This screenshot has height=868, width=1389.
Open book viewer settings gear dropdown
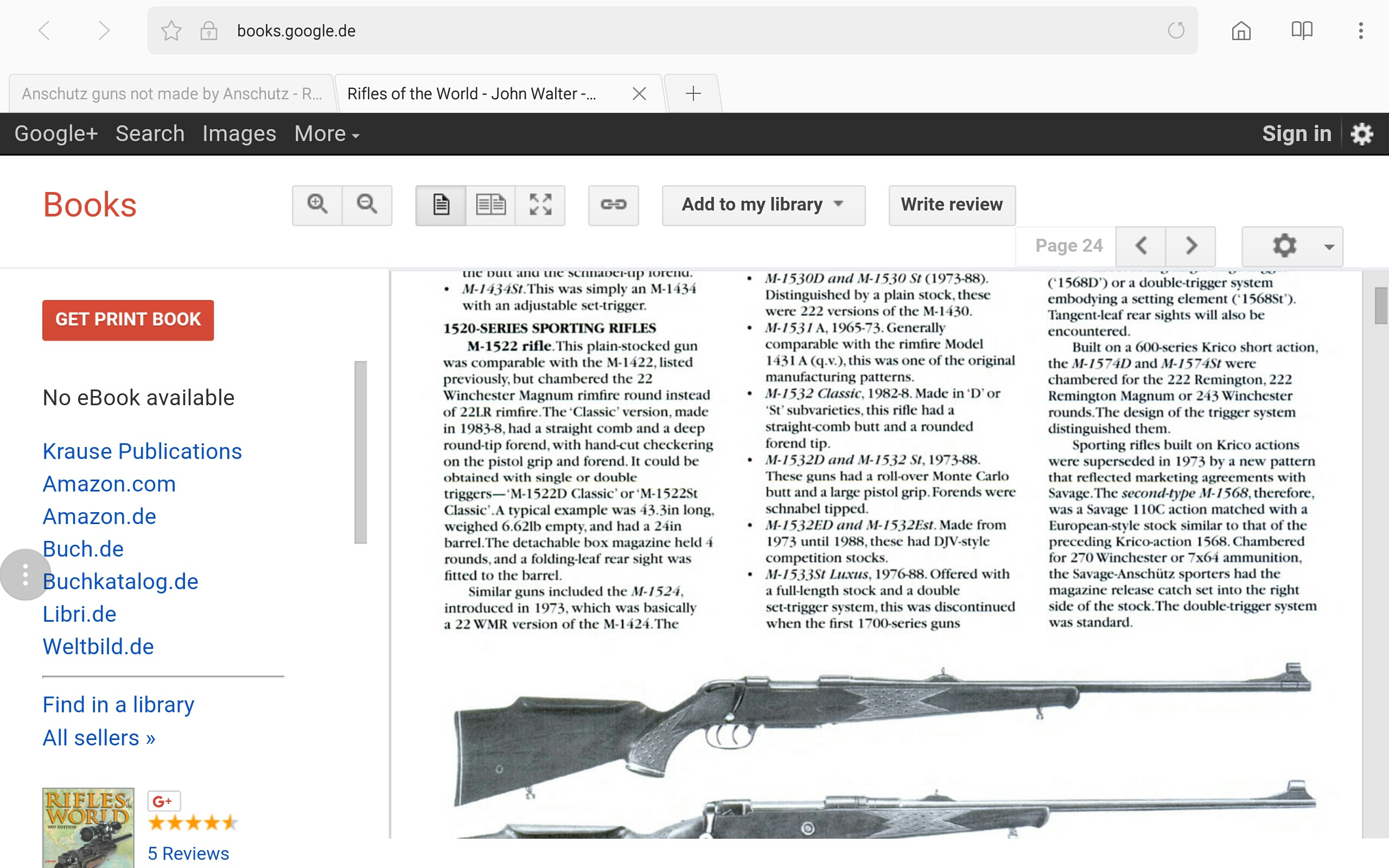click(1292, 246)
